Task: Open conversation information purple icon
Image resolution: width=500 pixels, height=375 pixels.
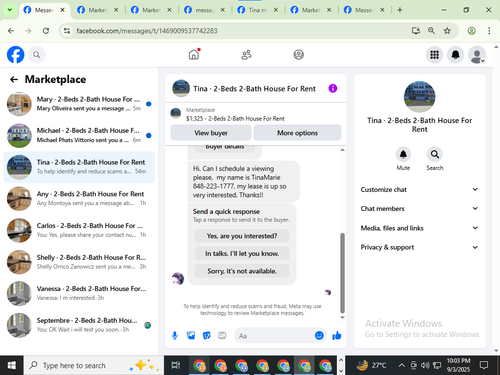Action: tap(333, 88)
